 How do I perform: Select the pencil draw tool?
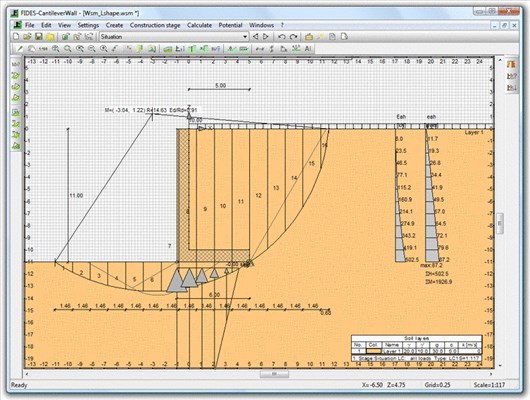(20, 49)
